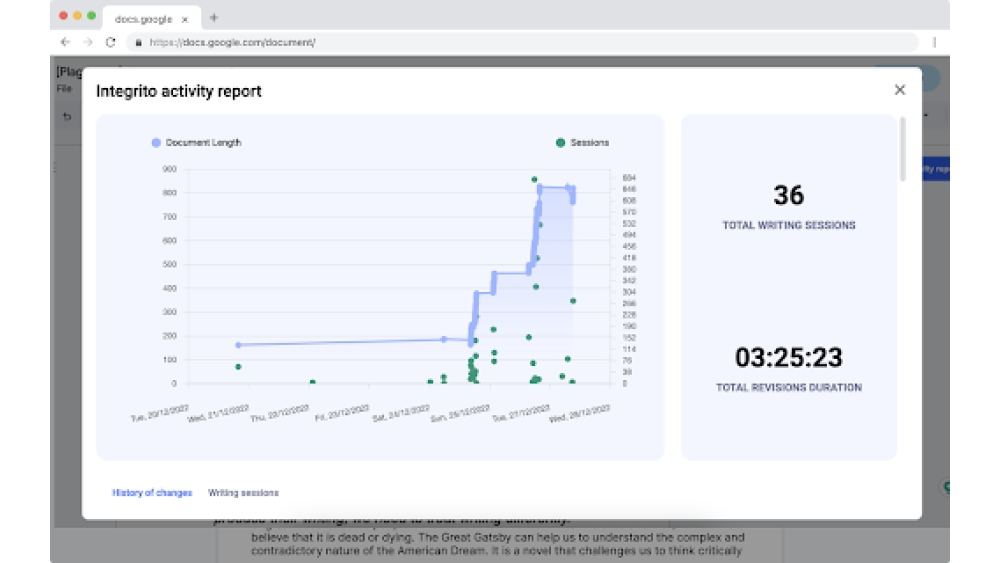The image size is (1000, 563).
Task: Click the 03:25:23 total revisions duration value
Action: [x=788, y=357]
